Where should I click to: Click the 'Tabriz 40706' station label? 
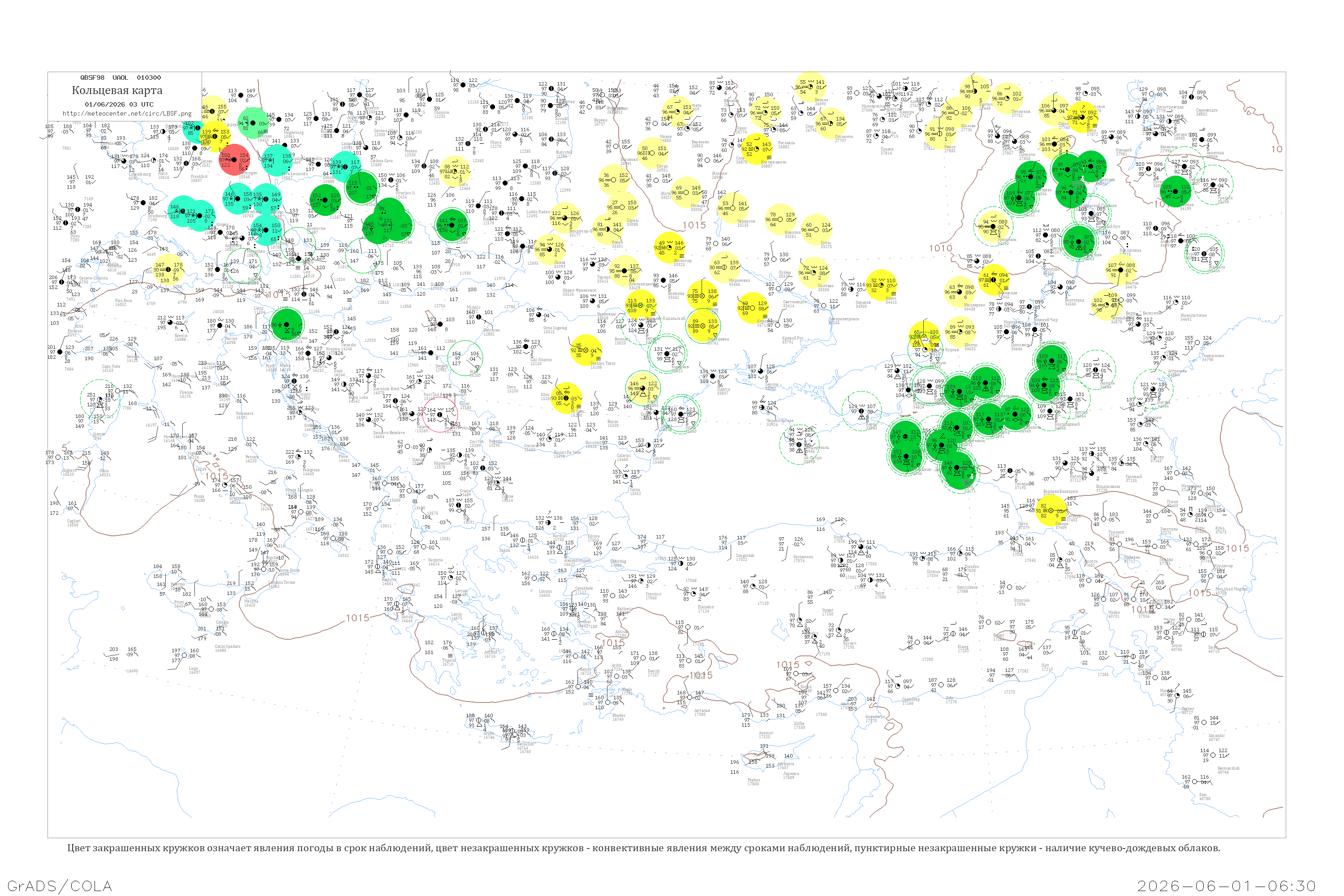(1176, 647)
